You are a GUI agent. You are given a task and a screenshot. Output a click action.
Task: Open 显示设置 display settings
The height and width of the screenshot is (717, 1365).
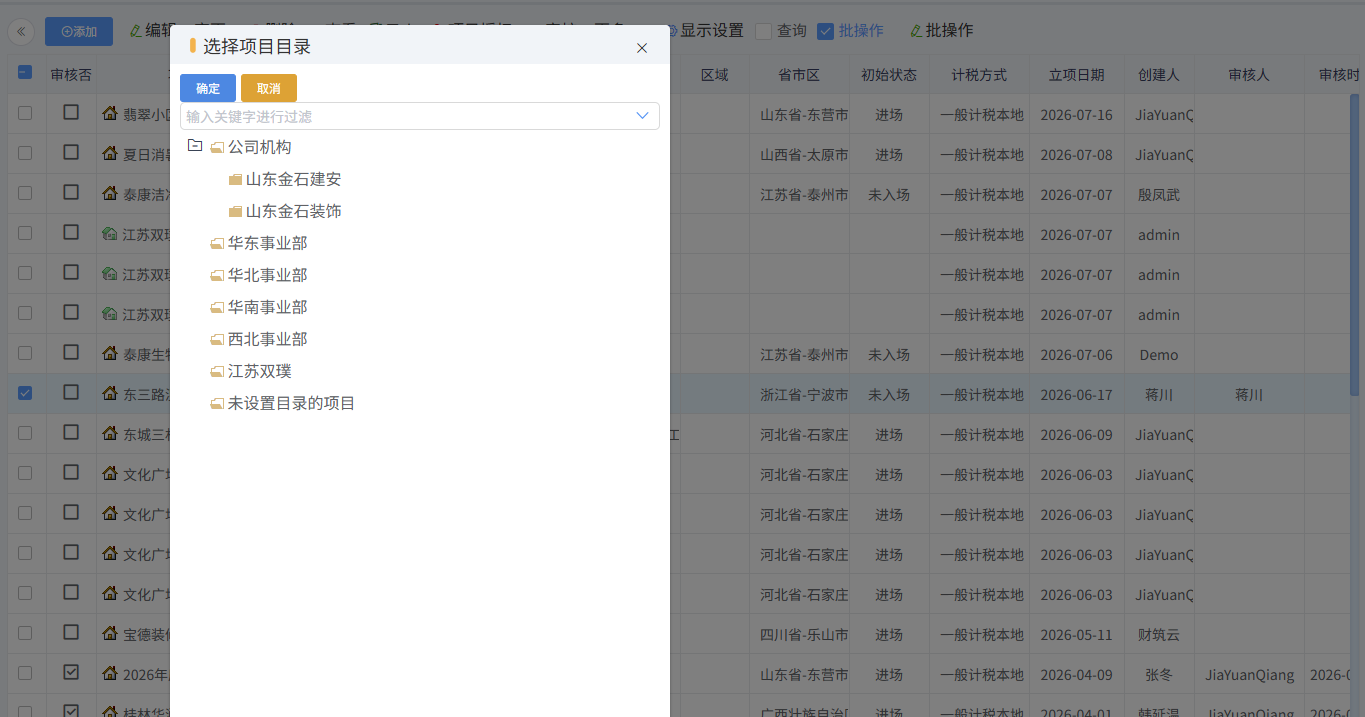tap(705, 31)
